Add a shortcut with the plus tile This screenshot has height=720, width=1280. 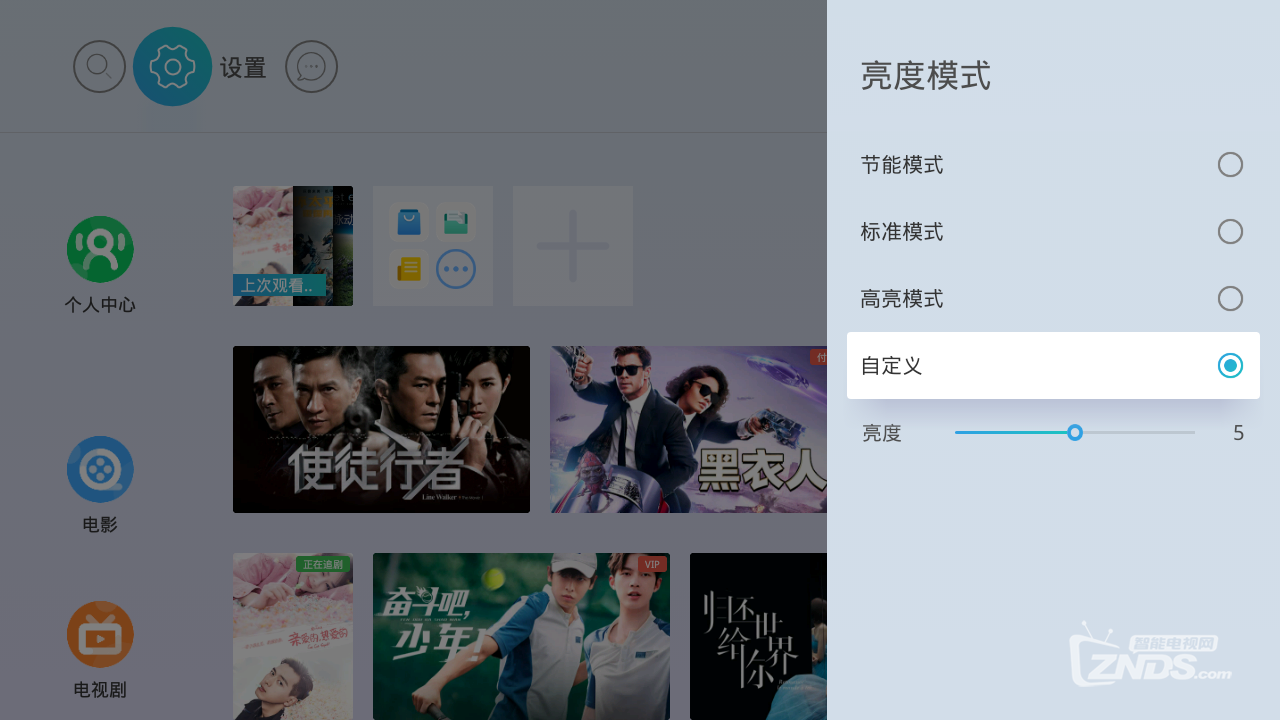[x=573, y=246]
